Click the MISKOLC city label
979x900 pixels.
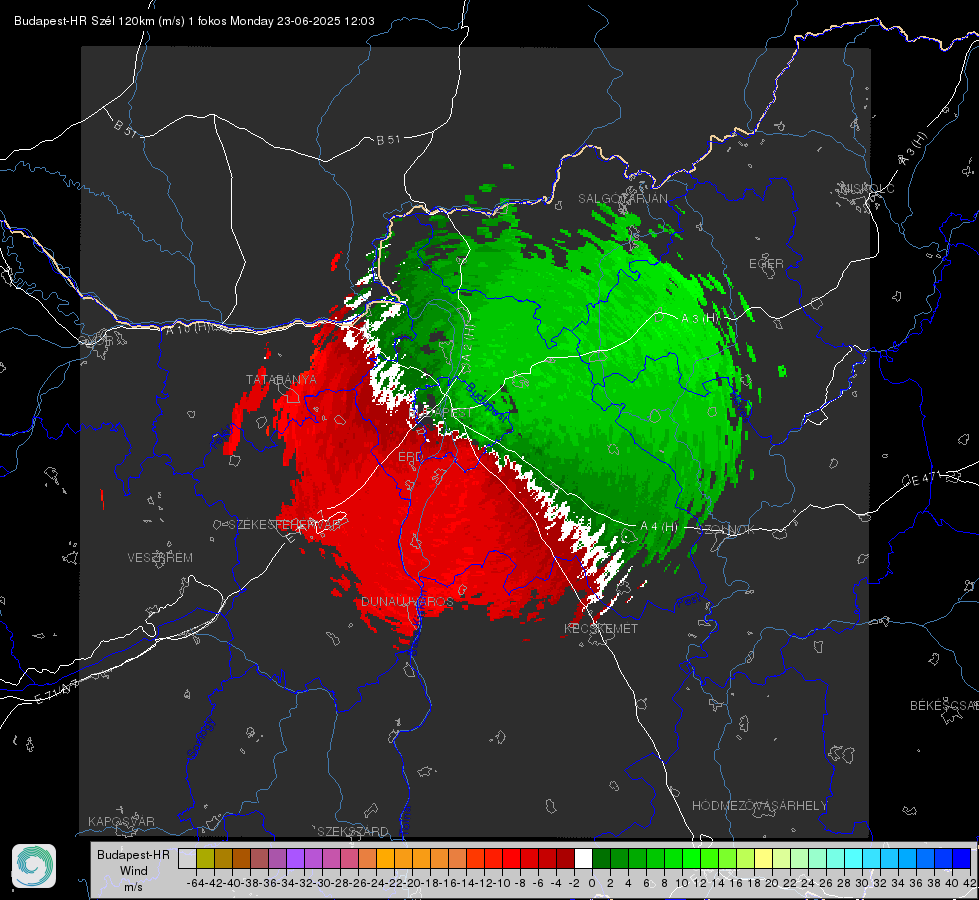[867, 189]
